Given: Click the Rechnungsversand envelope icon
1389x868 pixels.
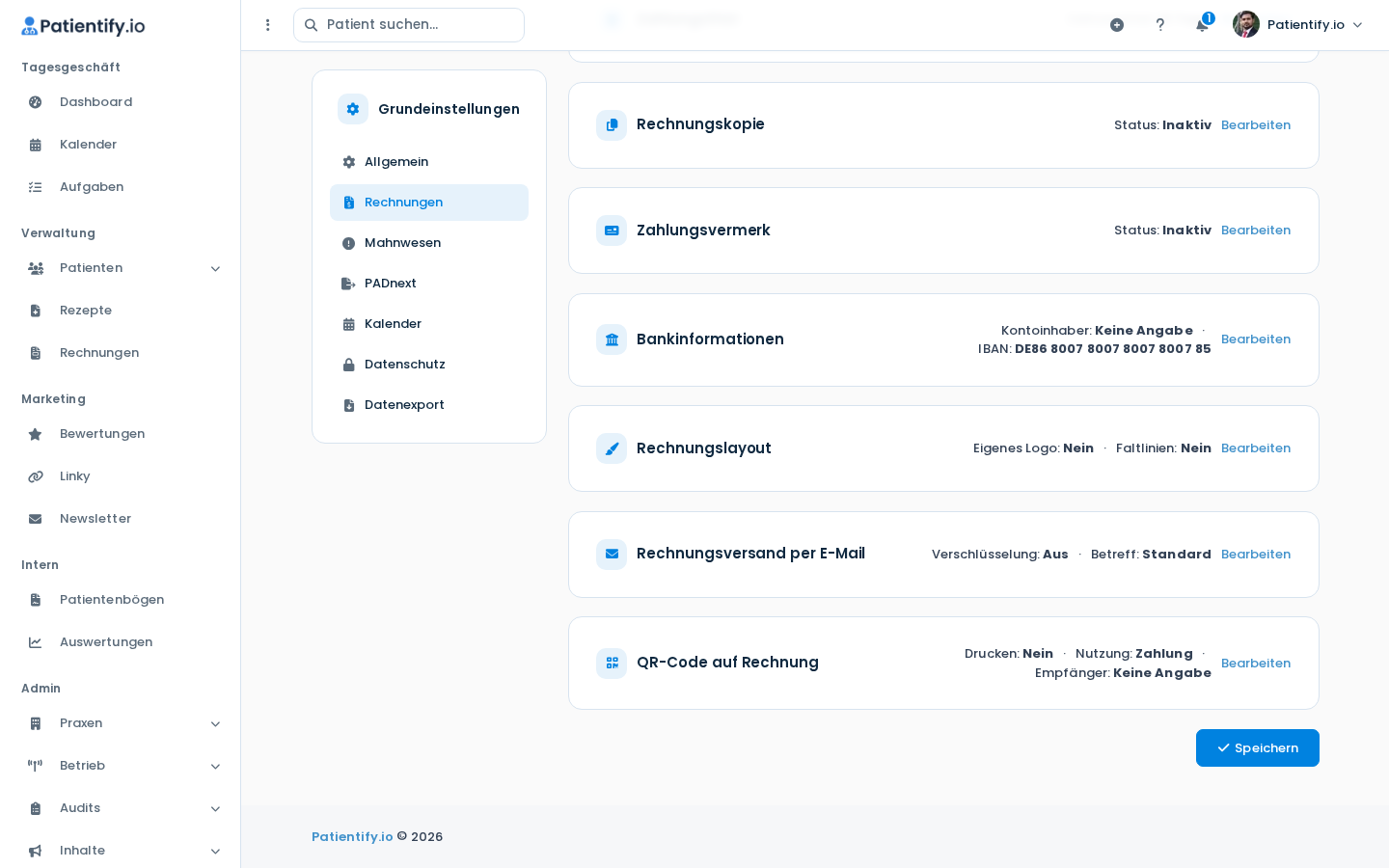Looking at the screenshot, I should point(612,555).
